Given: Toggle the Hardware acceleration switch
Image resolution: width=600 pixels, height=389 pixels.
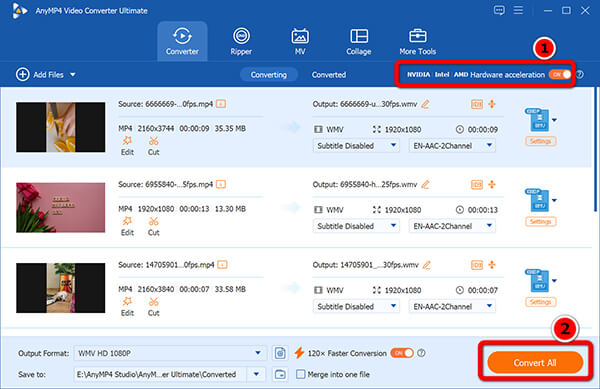Looking at the screenshot, I should pos(560,74).
